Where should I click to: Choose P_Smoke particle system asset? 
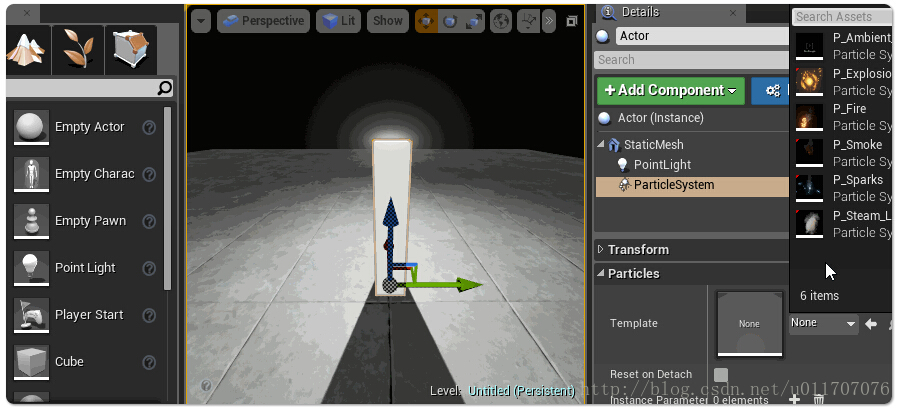point(842,153)
